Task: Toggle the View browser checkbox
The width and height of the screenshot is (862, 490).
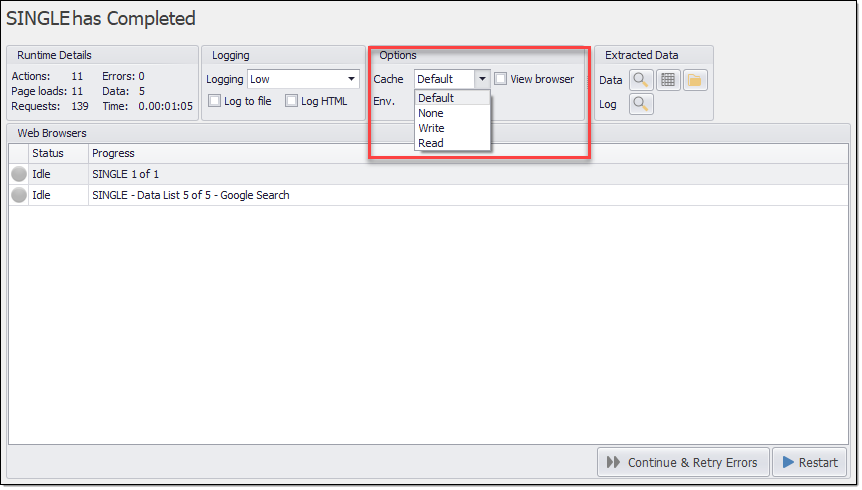Action: click(501, 79)
